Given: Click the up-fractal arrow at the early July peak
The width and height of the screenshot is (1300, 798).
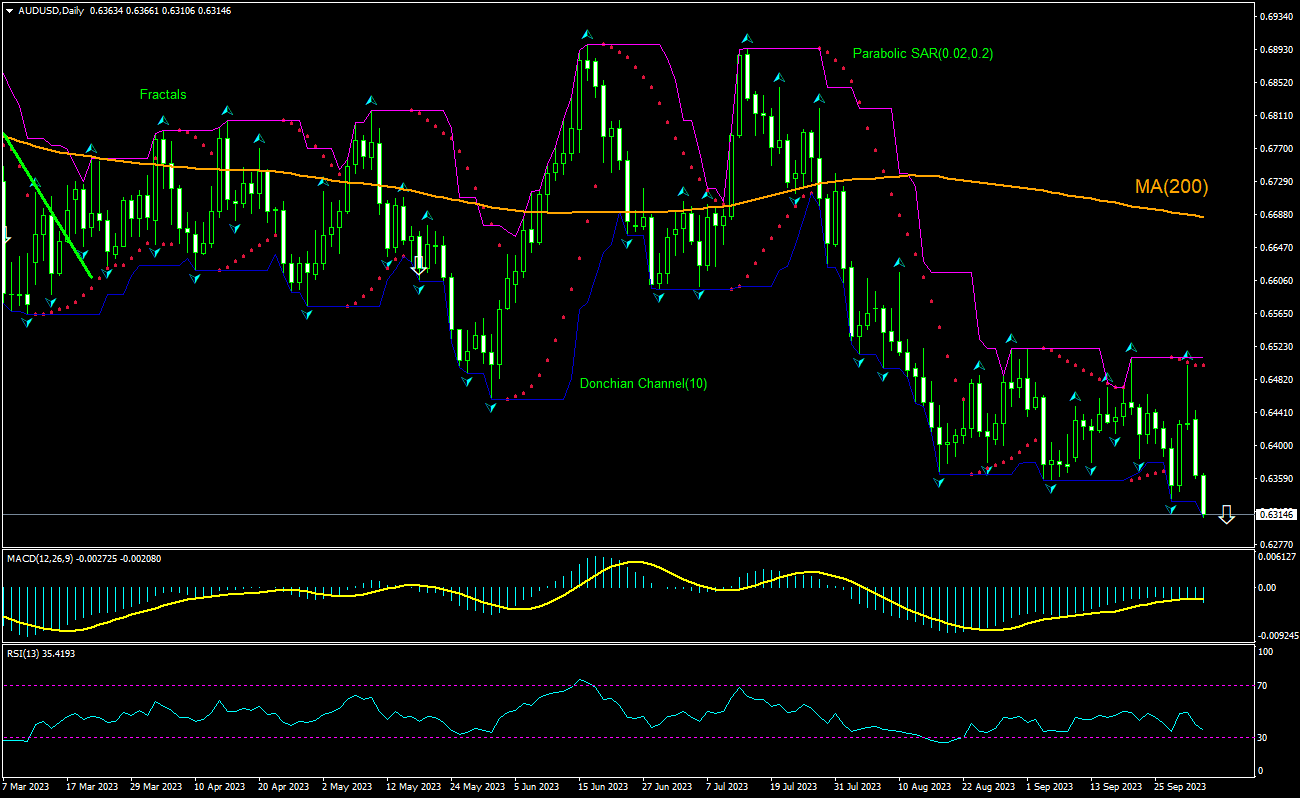Looking at the screenshot, I should (746, 37).
